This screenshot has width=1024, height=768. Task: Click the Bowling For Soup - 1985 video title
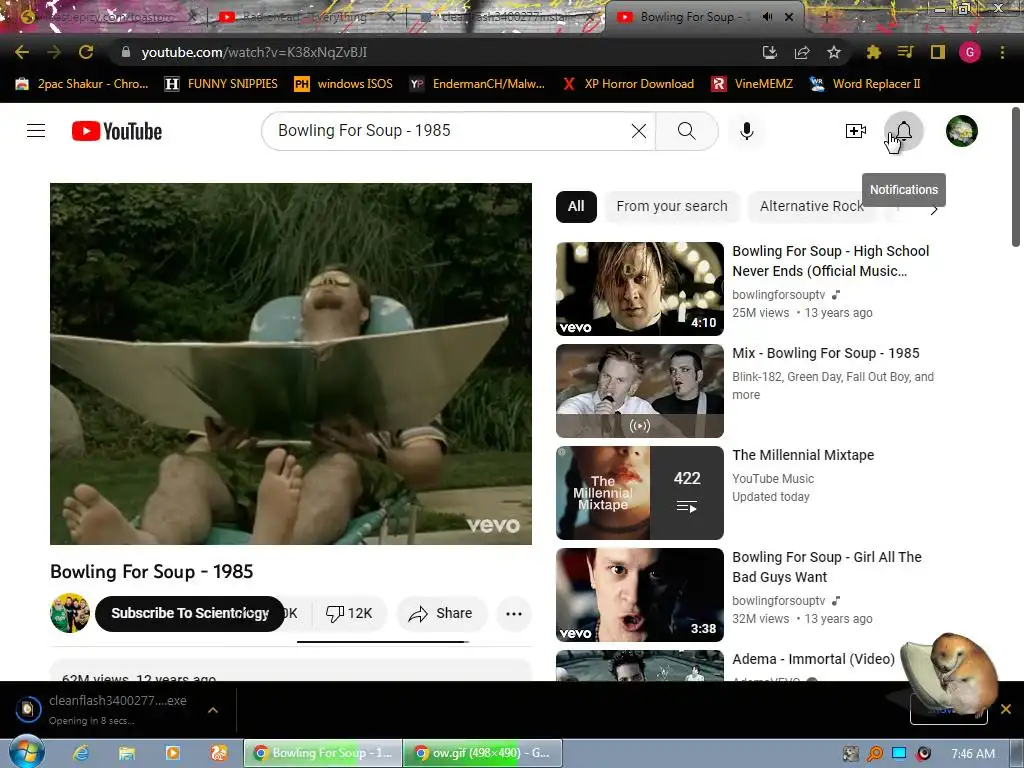click(x=152, y=572)
